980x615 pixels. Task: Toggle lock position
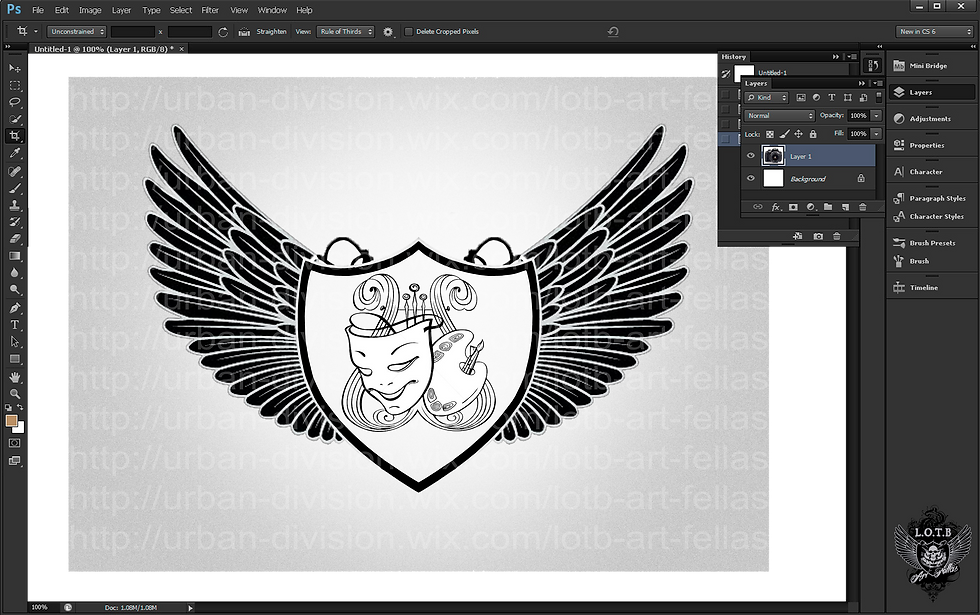click(x=798, y=134)
